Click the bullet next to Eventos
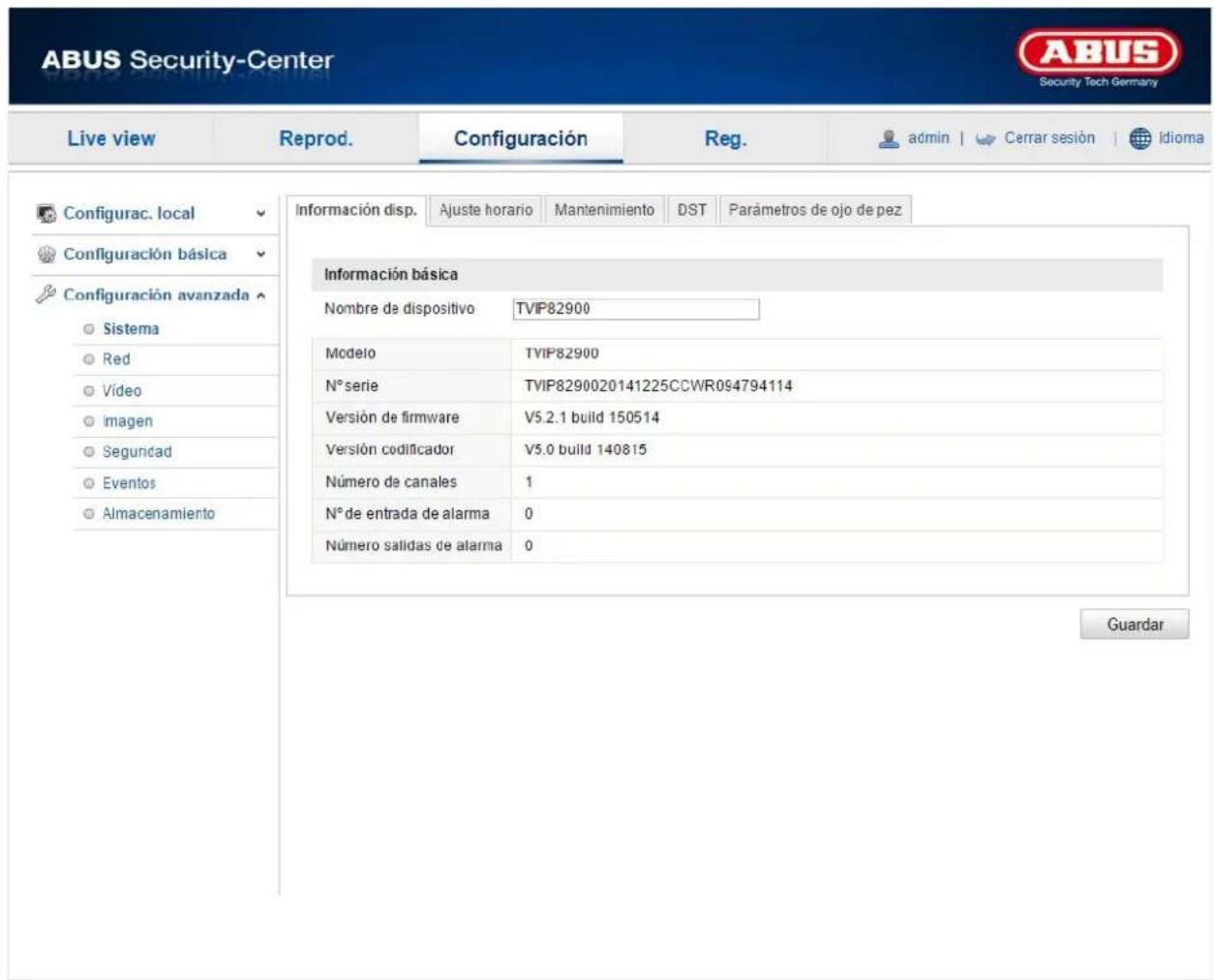This screenshot has width=1214, height=980. coord(89,483)
